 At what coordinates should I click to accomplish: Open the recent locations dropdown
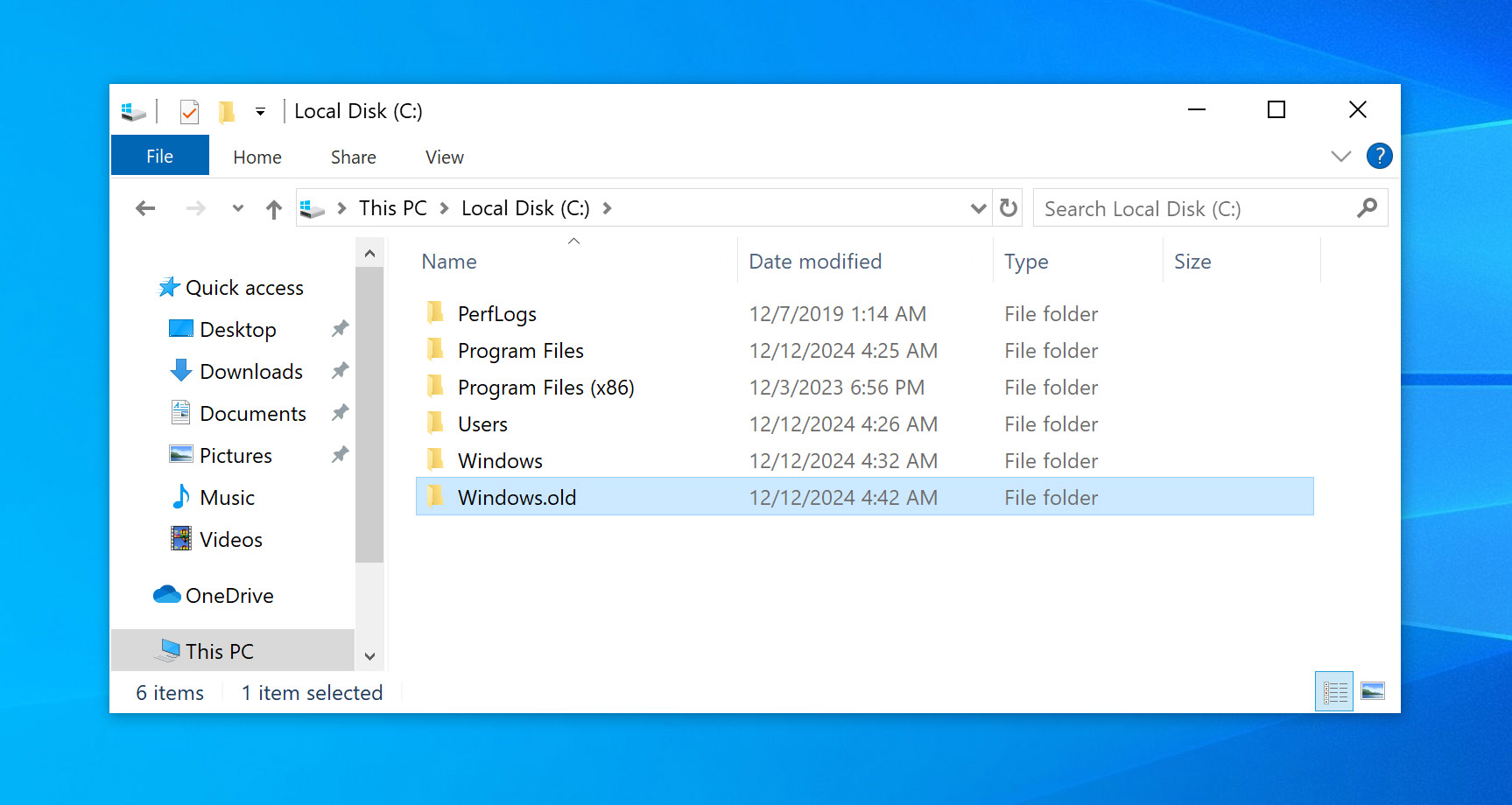pyautogui.click(x=237, y=208)
